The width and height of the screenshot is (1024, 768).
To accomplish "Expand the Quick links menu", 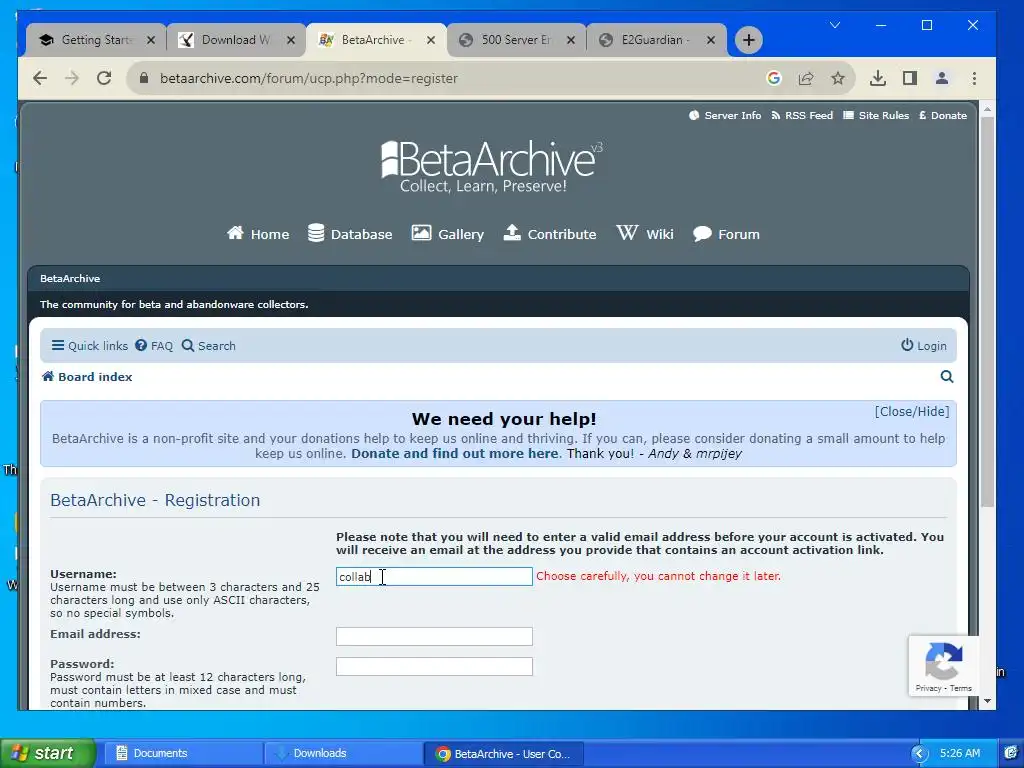I will coord(90,346).
